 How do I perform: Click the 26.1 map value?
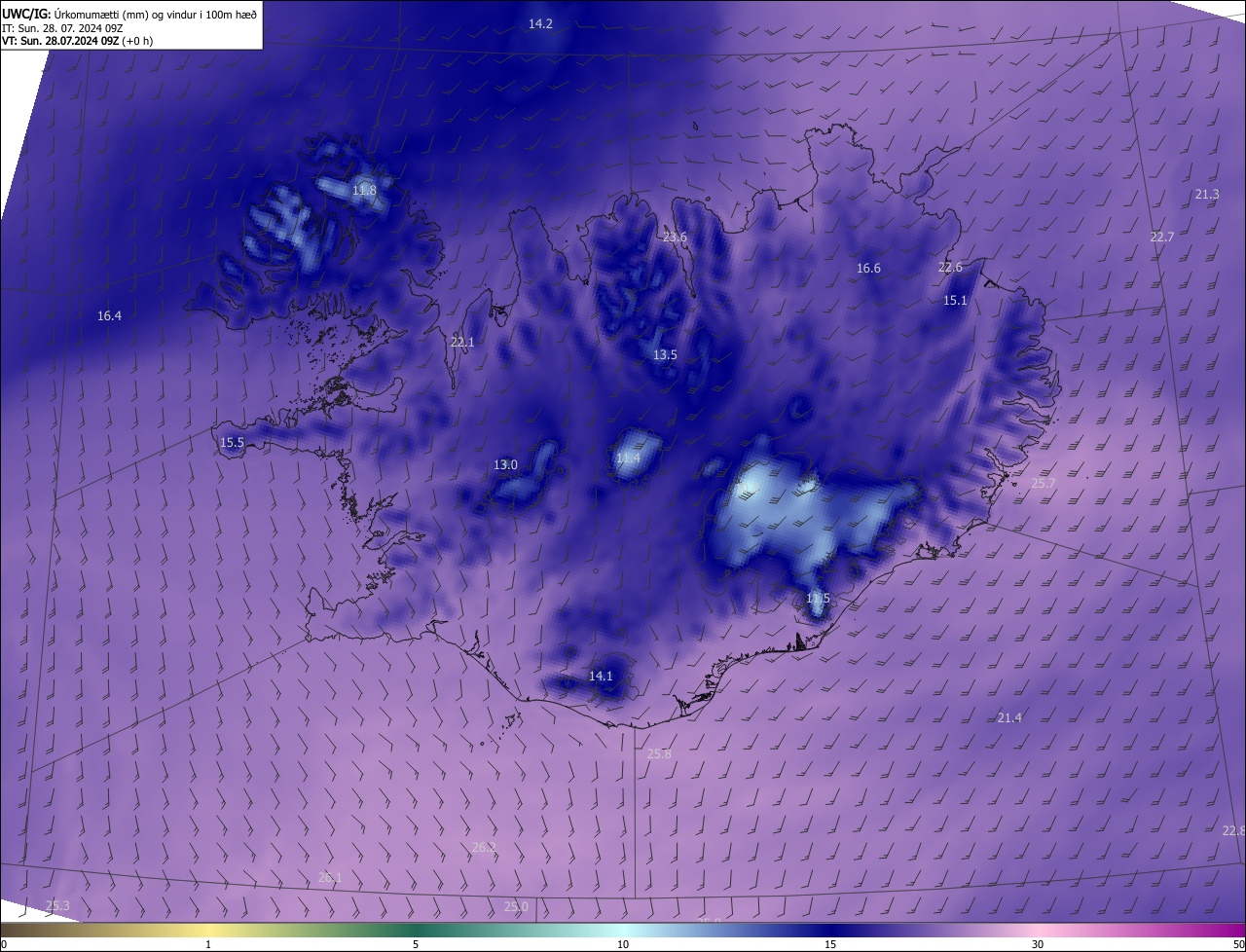point(330,877)
